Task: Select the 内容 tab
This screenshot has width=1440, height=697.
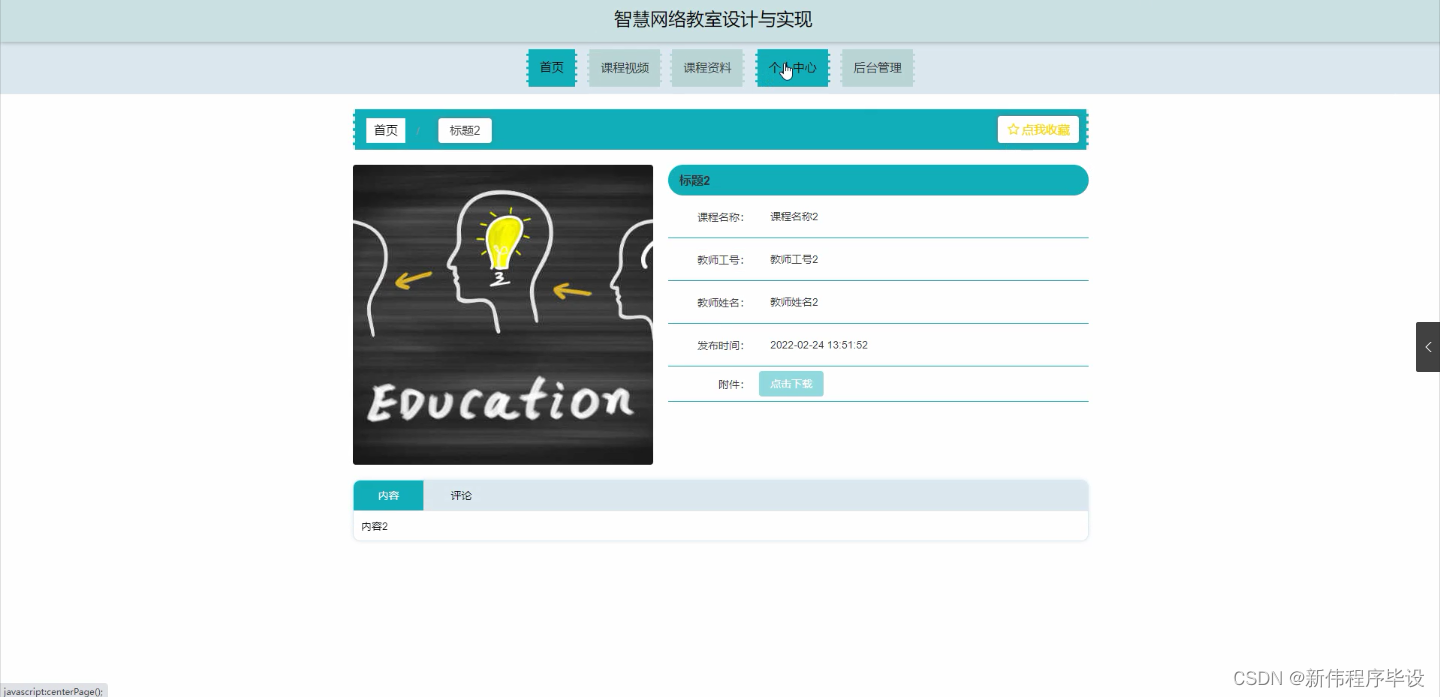Action: coord(388,495)
